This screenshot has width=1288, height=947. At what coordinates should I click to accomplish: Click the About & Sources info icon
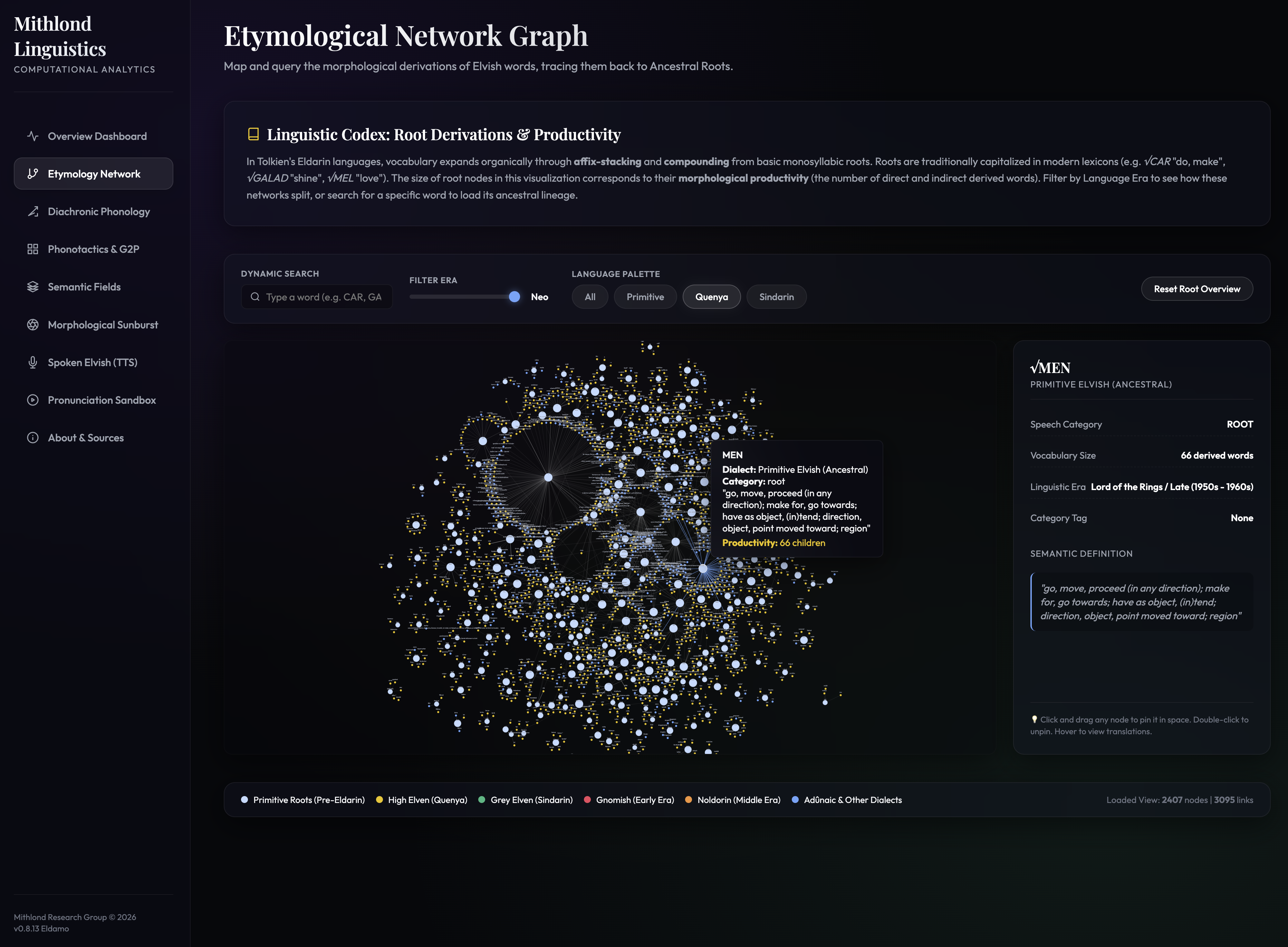pyautogui.click(x=33, y=437)
